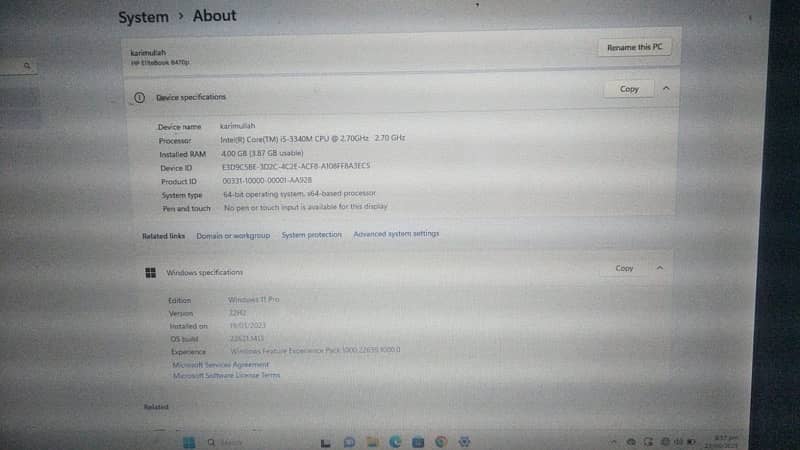Open Microsoft Edge from the taskbar
This screenshot has height=450, width=800.
tap(395, 442)
